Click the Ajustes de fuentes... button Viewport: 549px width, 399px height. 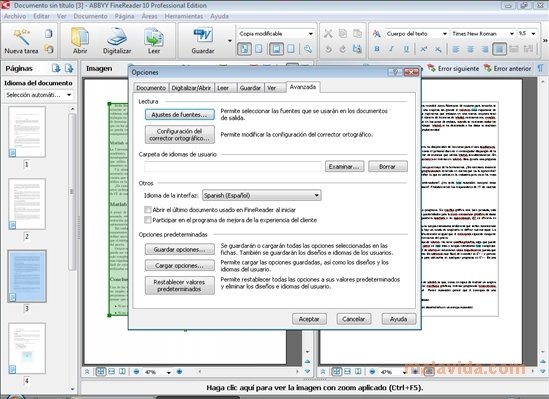coord(180,114)
